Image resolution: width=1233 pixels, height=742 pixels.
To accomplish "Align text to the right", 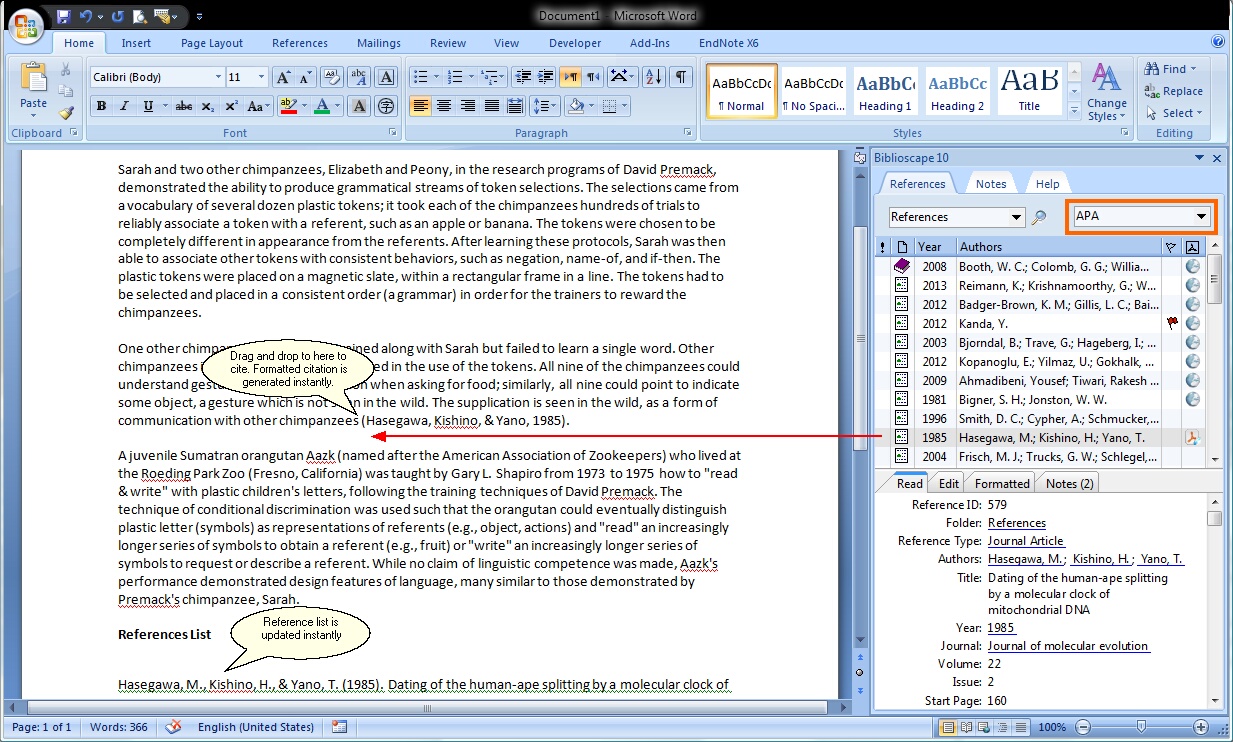I will (468, 106).
